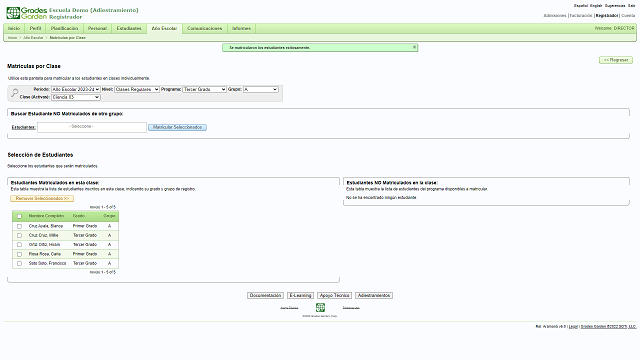The width and height of the screenshot is (640, 360).
Task: Open the Clase (Activas) dropdown
Action: click(76, 97)
